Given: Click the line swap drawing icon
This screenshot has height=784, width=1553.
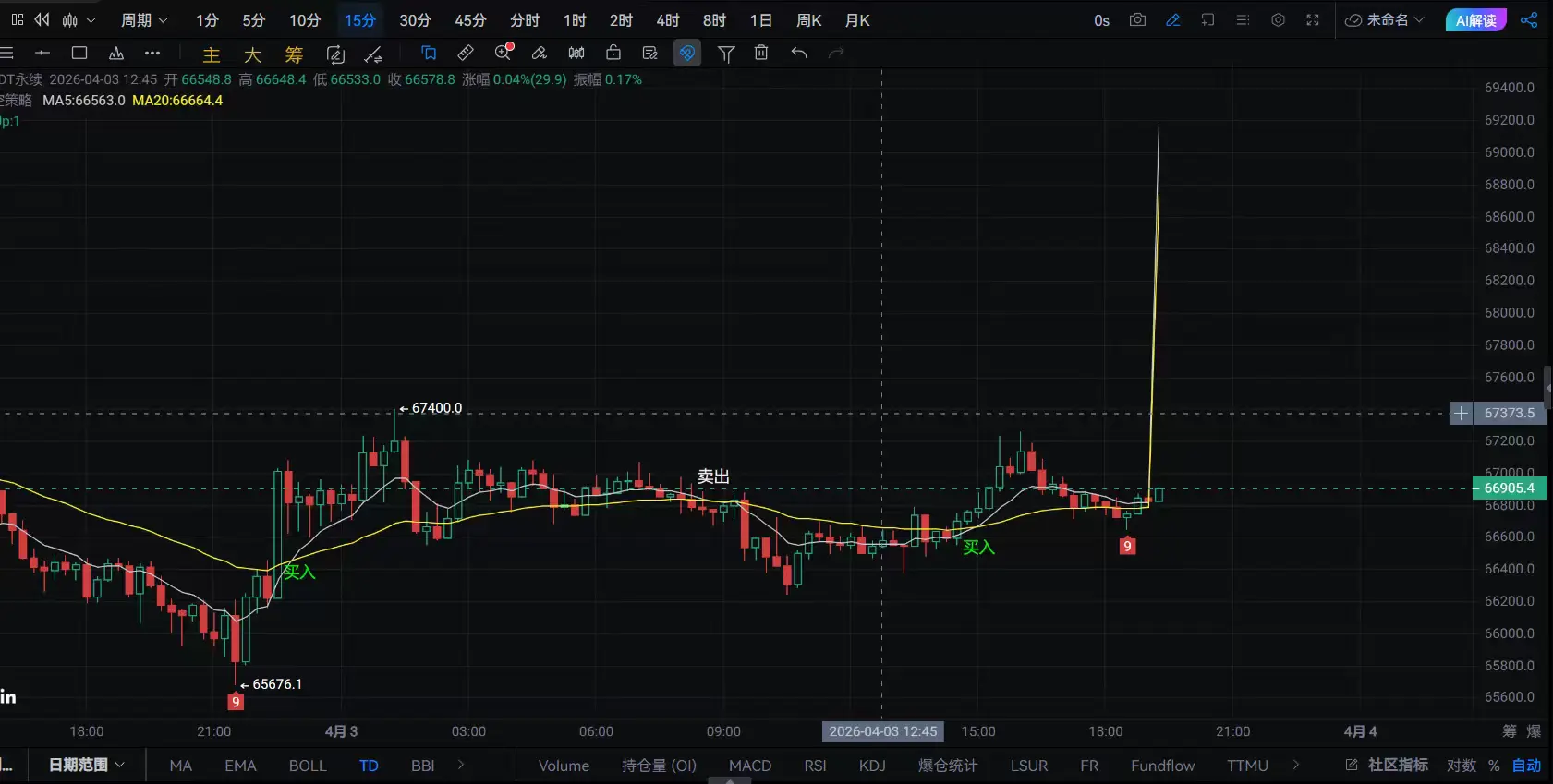Looking at the screenshot, I should [373, 54].
